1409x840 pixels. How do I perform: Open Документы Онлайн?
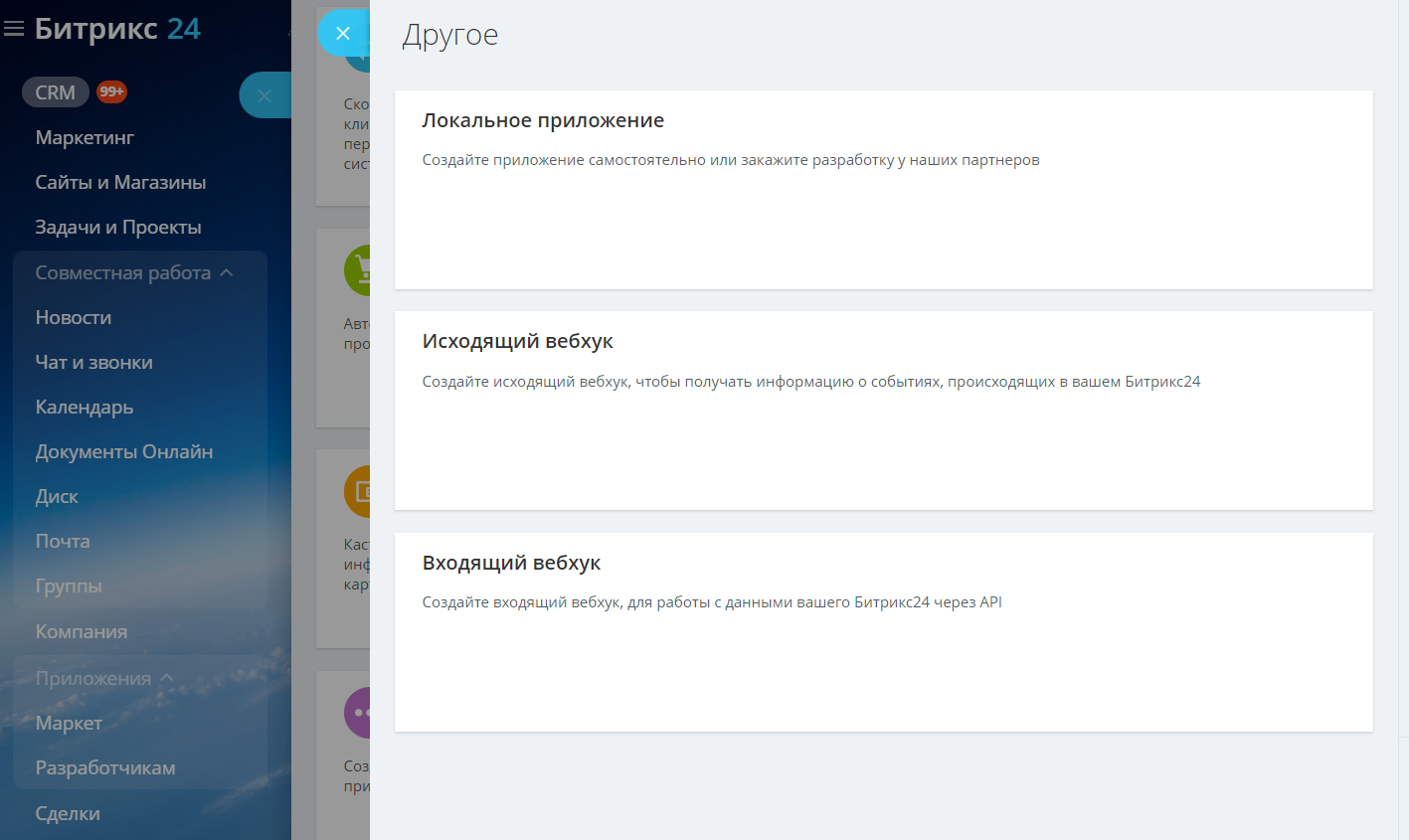coord(124,451)
